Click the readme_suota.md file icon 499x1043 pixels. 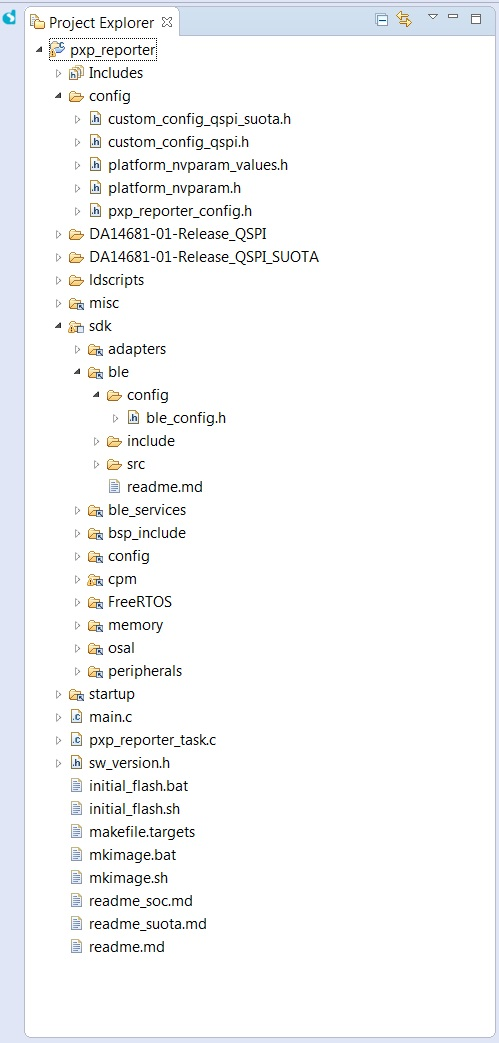click(77, 924)
